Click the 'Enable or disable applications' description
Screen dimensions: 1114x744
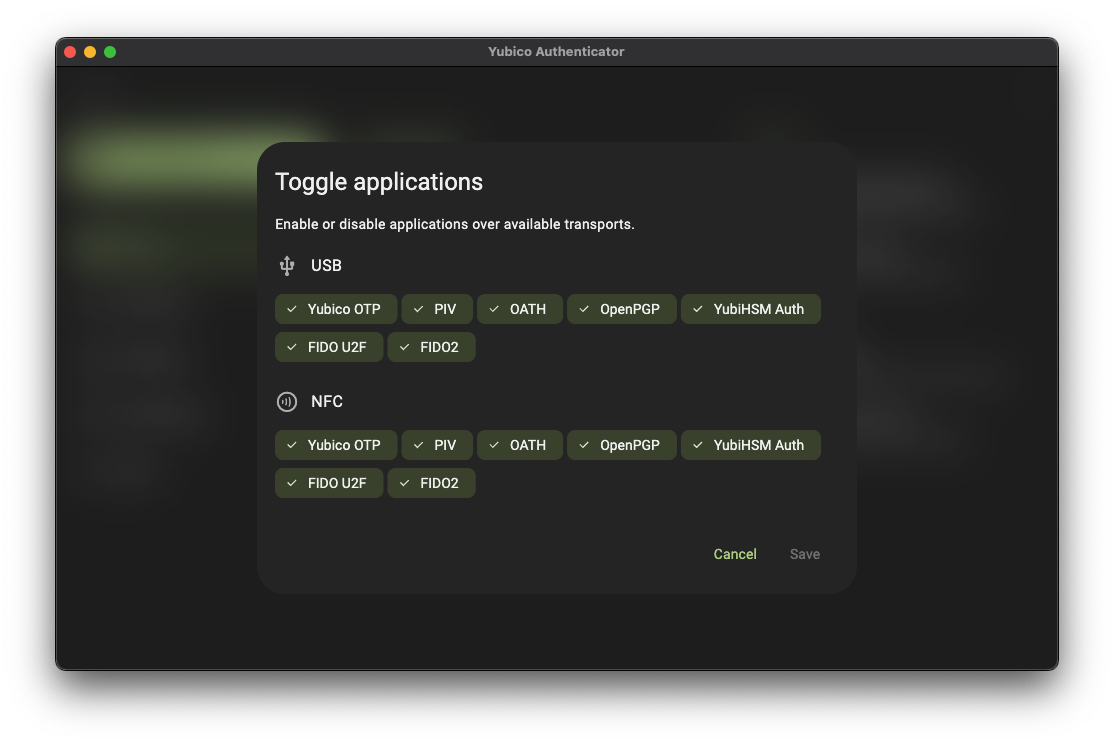455,225
